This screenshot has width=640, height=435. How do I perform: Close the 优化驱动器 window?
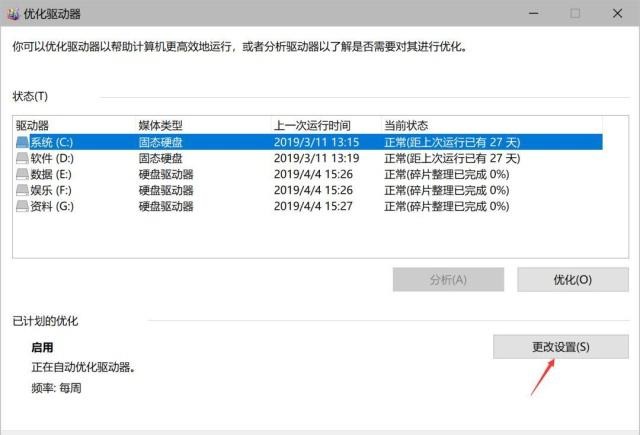(x=617, y=13)
